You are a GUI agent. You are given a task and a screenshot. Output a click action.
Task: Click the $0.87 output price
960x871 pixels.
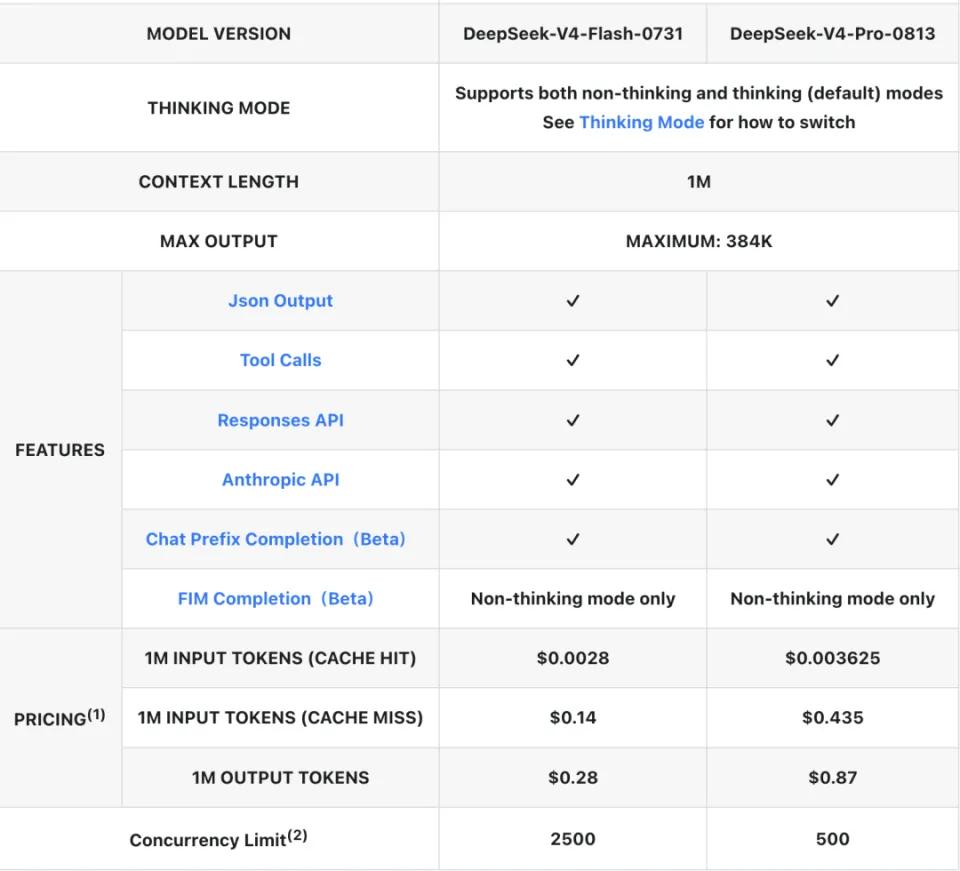(833, 777)
